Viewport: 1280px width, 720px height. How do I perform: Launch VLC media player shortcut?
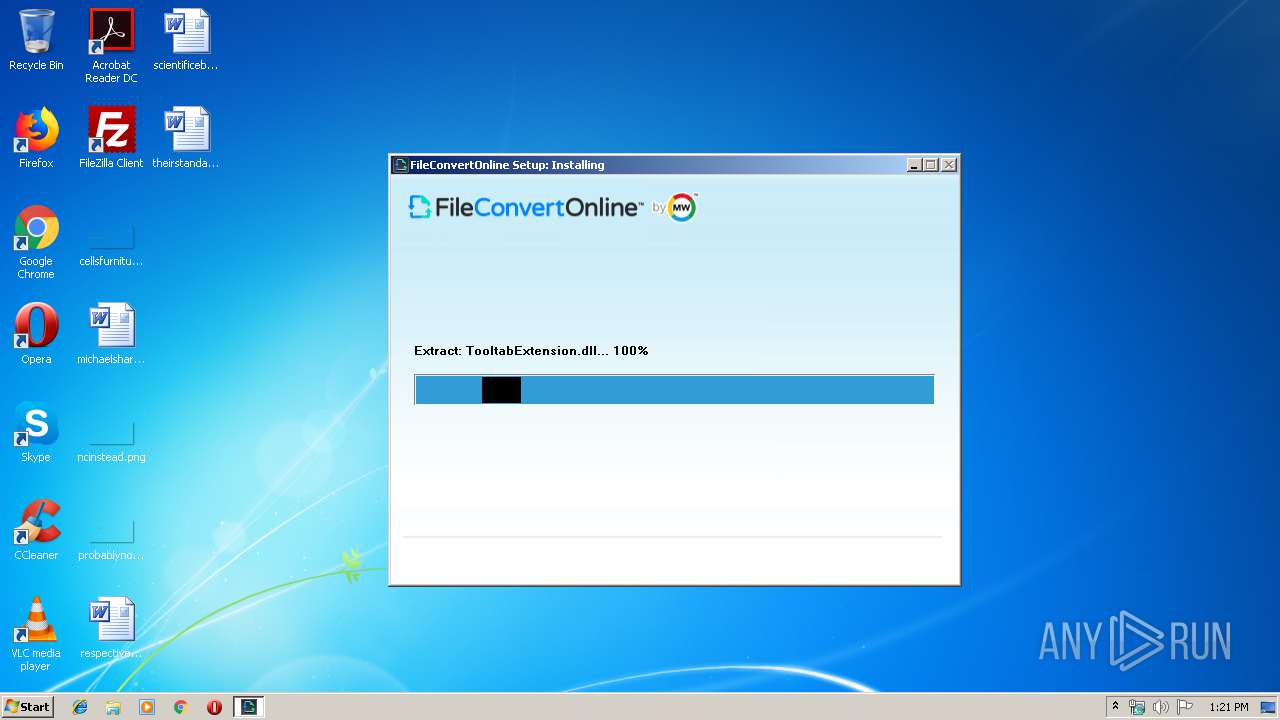pos(36,634)
